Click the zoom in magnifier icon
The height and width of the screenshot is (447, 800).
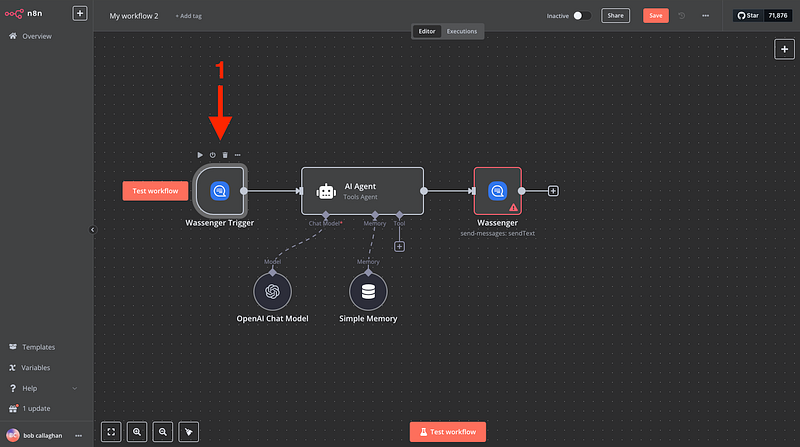[x=137, y=432]
